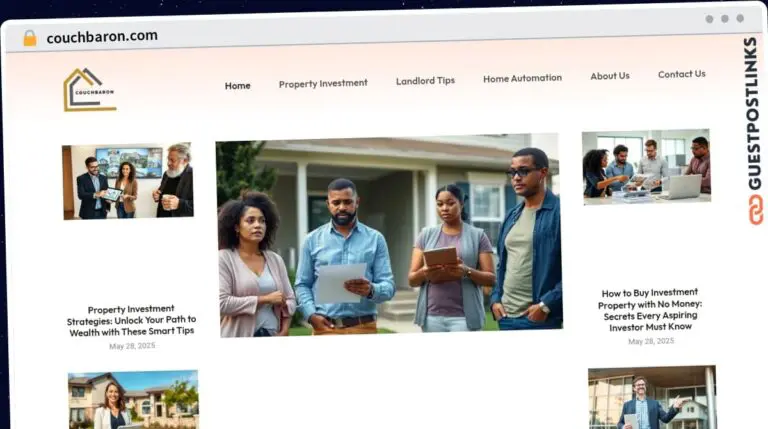Go to the Home menu item

pyautogui.click(x=237, y=86)
